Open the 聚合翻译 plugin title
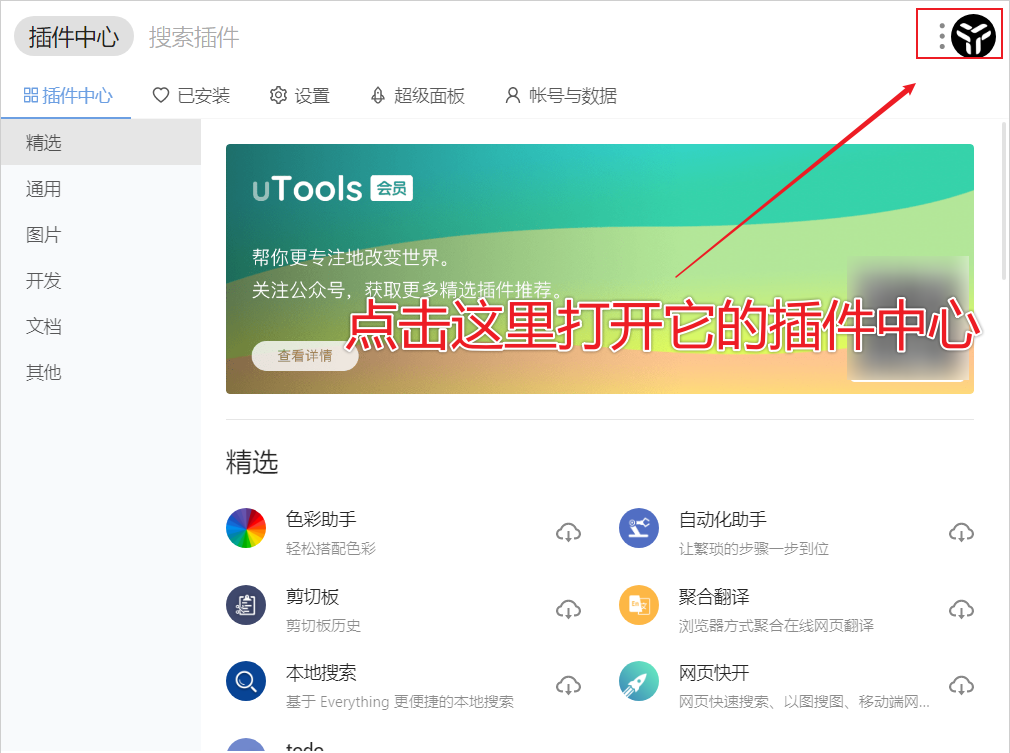The width and height of the screenshot is (1010, 753). click(714, 596)
